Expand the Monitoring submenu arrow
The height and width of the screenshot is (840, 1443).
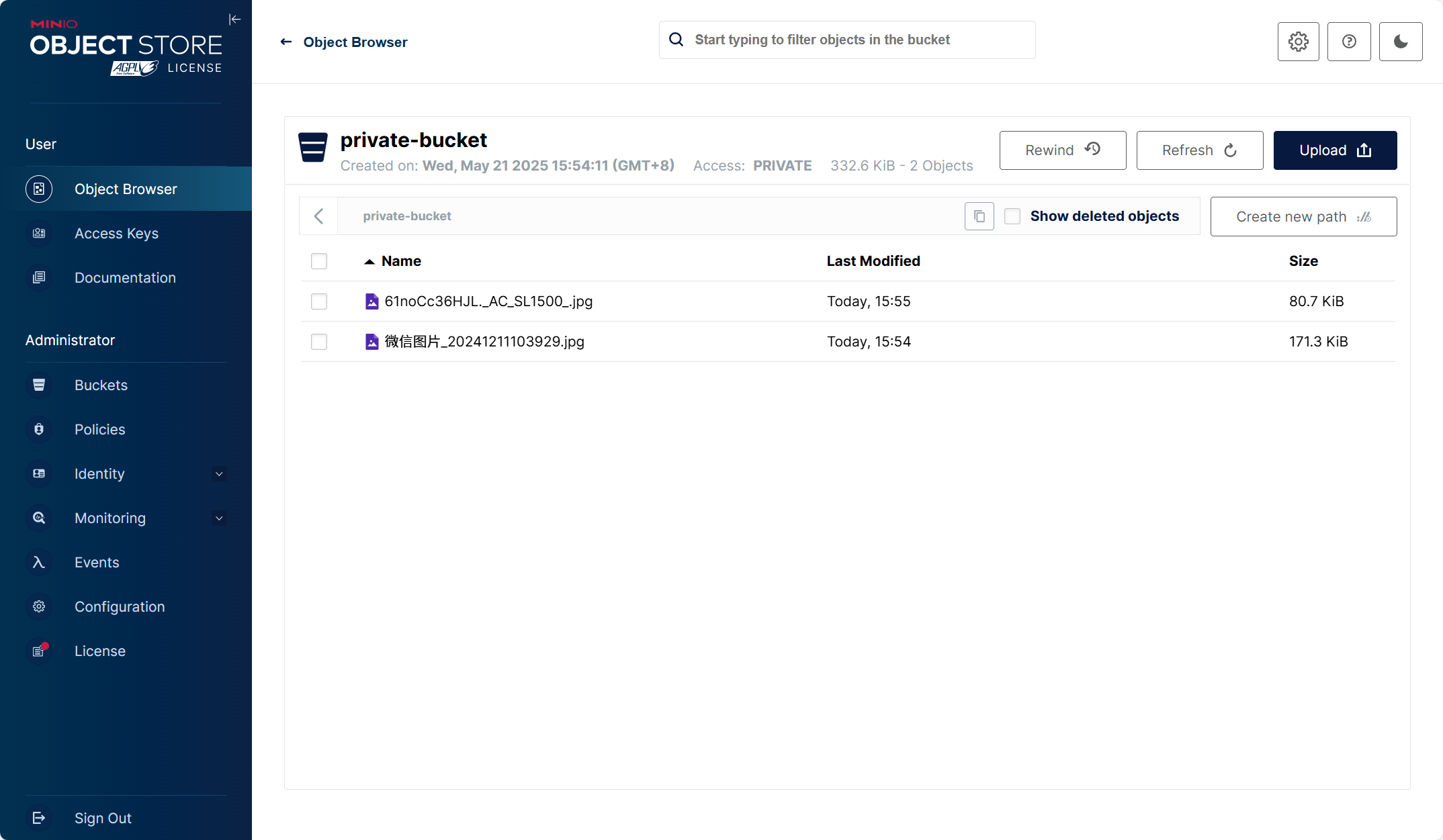[219, 518]
